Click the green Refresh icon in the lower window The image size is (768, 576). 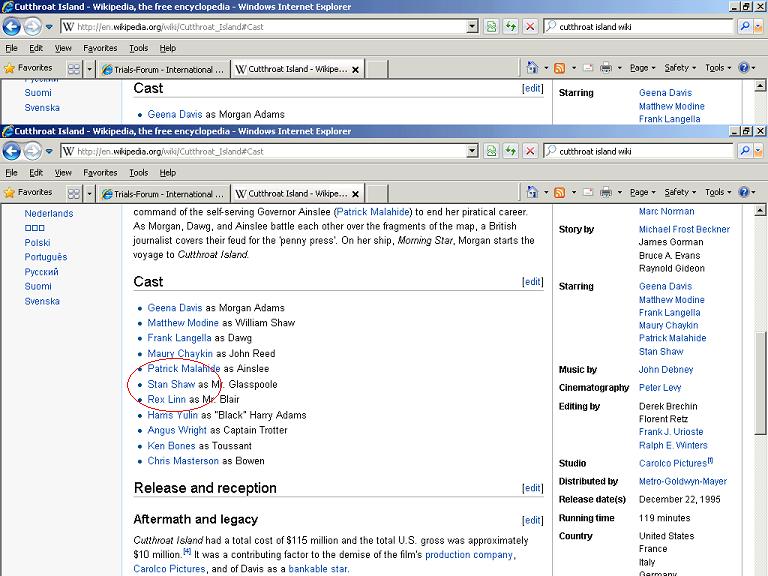(x=510, y=151)
